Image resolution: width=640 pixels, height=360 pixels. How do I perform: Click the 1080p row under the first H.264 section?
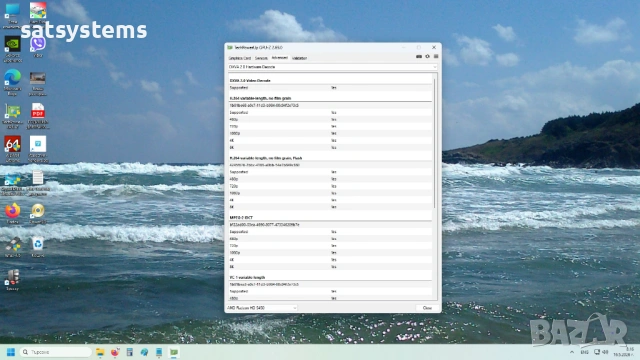(330, 133)
